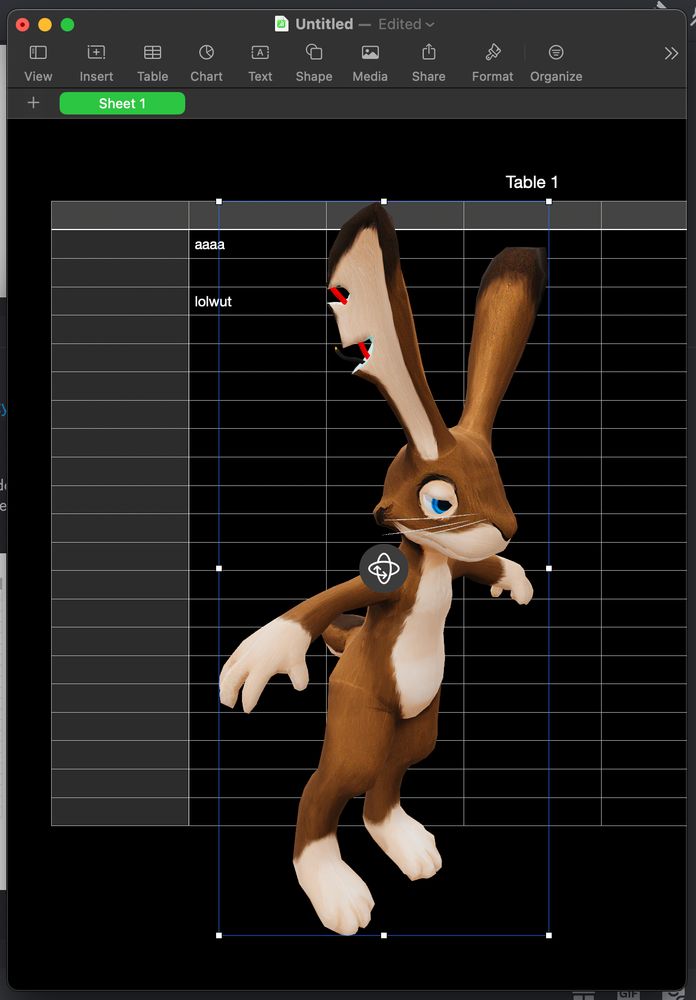Click the 3D rotate control on rabbit

coord(383,568)
